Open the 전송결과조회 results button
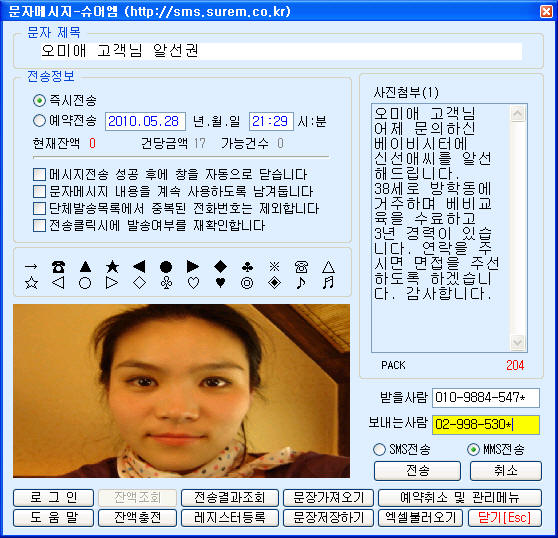 click(230, 497)
